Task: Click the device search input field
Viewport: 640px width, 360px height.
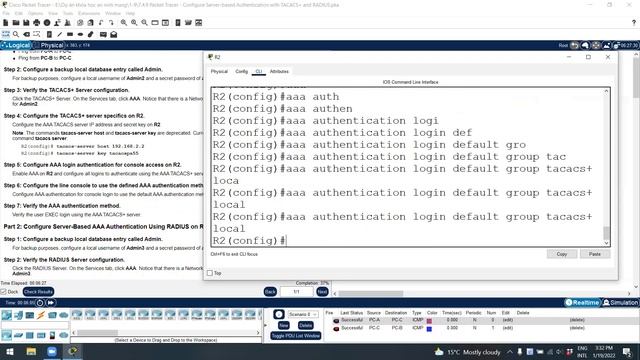Action: (x=35, y=325)
